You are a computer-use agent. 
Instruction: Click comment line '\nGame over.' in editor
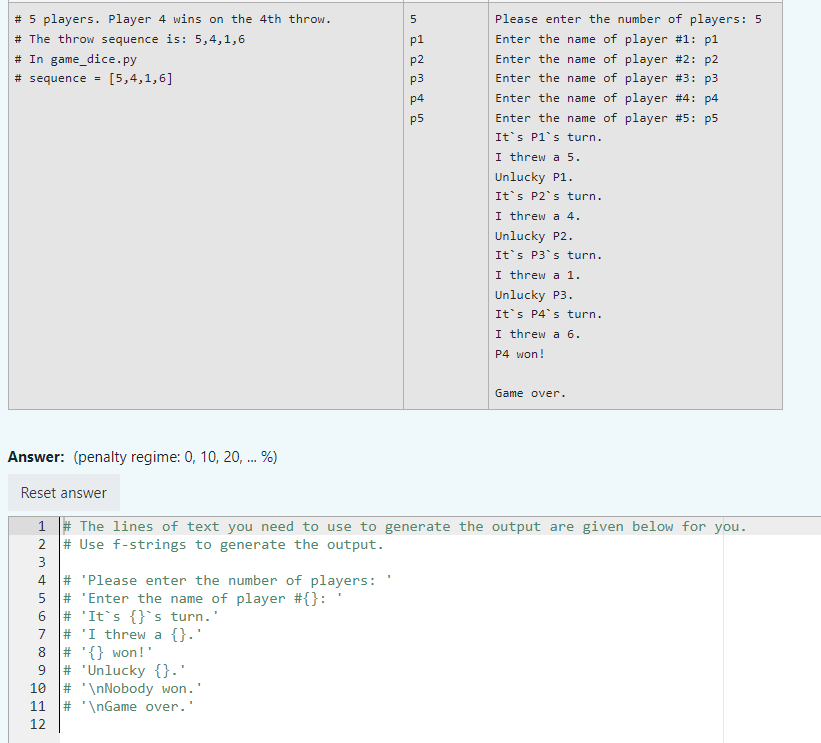[x=129, y=706]
